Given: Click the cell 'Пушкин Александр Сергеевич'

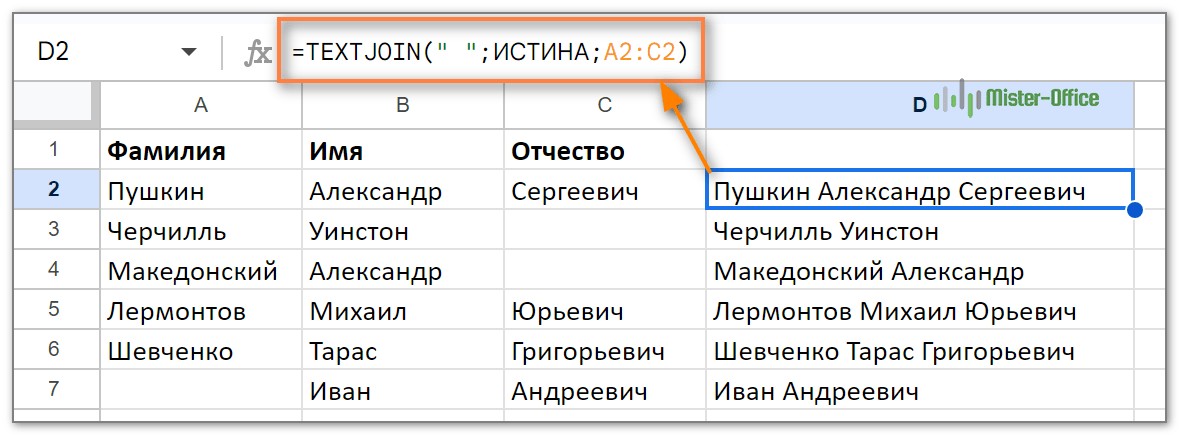Looking at the screenshot, I should point(920,191).
